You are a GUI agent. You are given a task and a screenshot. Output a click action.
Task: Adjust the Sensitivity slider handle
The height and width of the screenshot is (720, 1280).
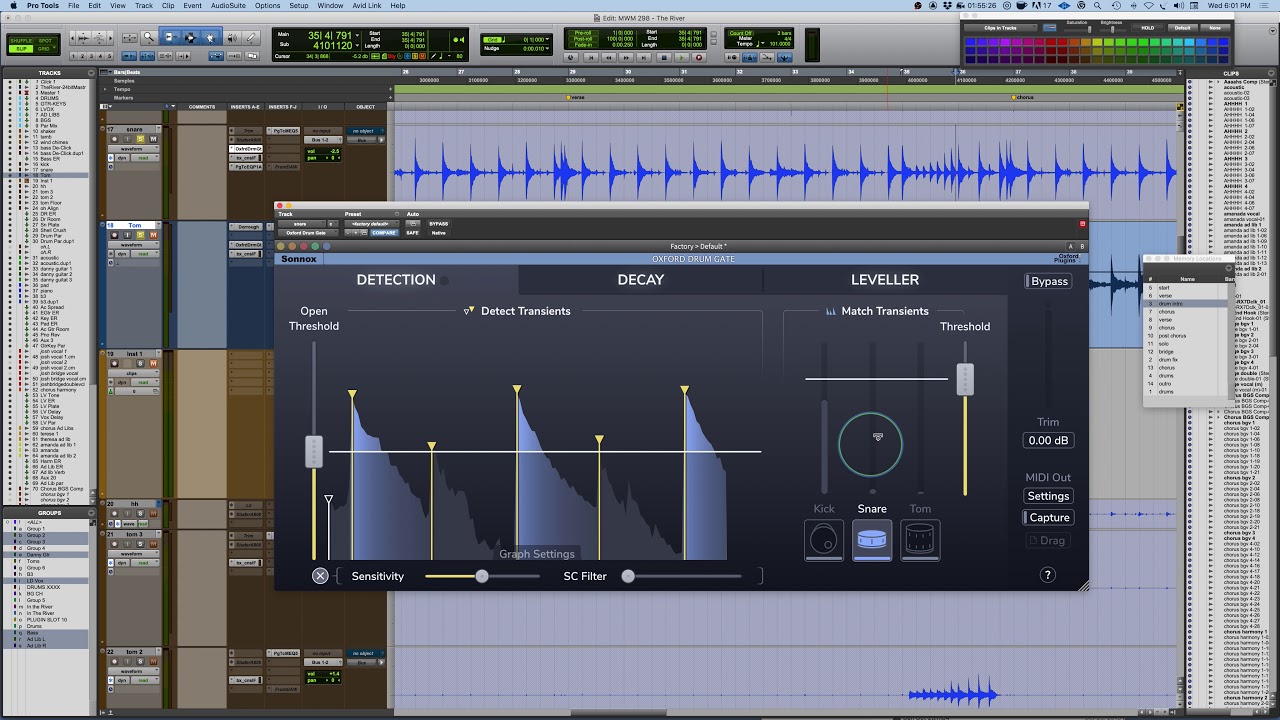pyautogui.click(x=482, y=576)
